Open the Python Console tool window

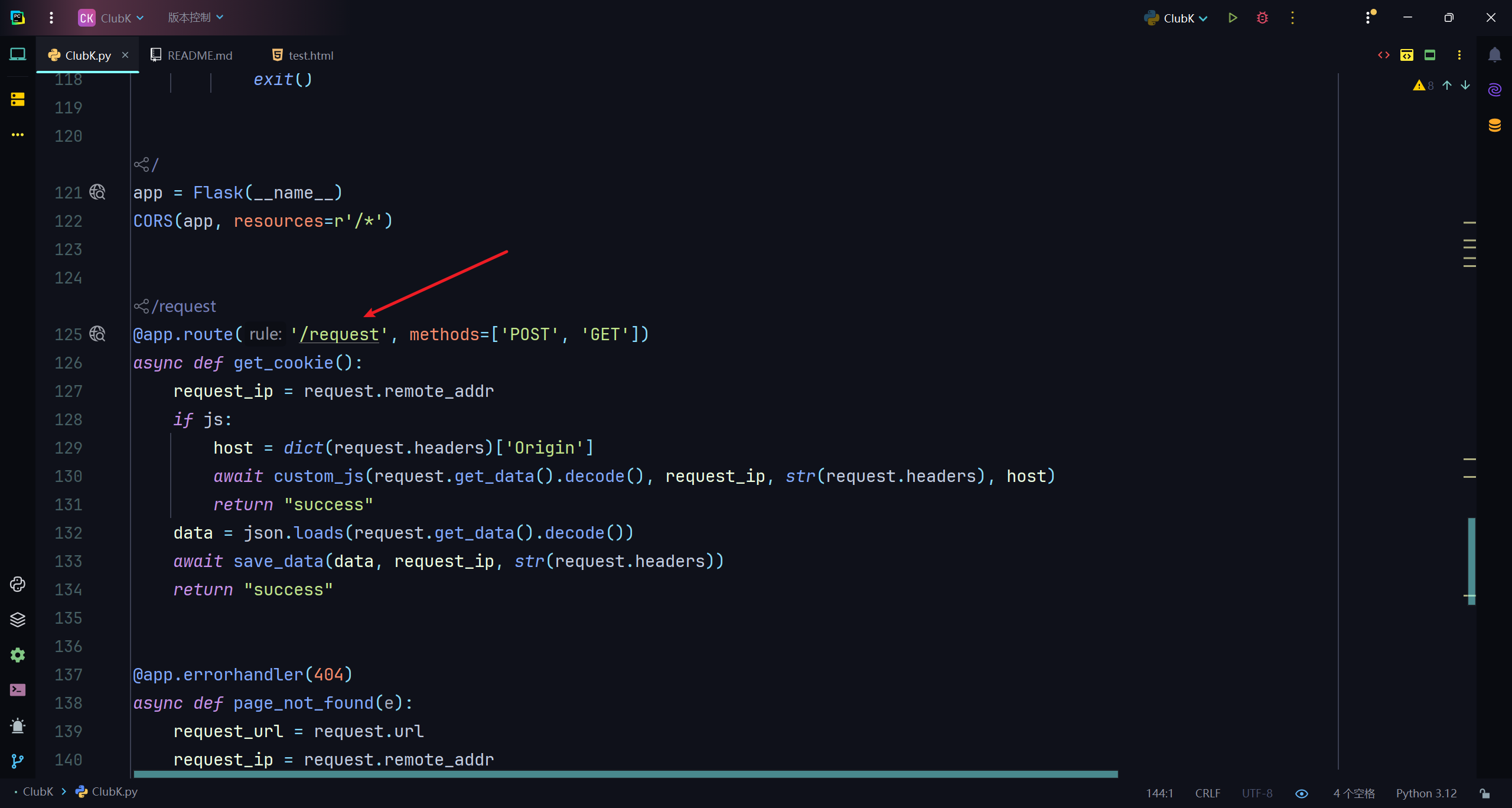click(18, 584)
